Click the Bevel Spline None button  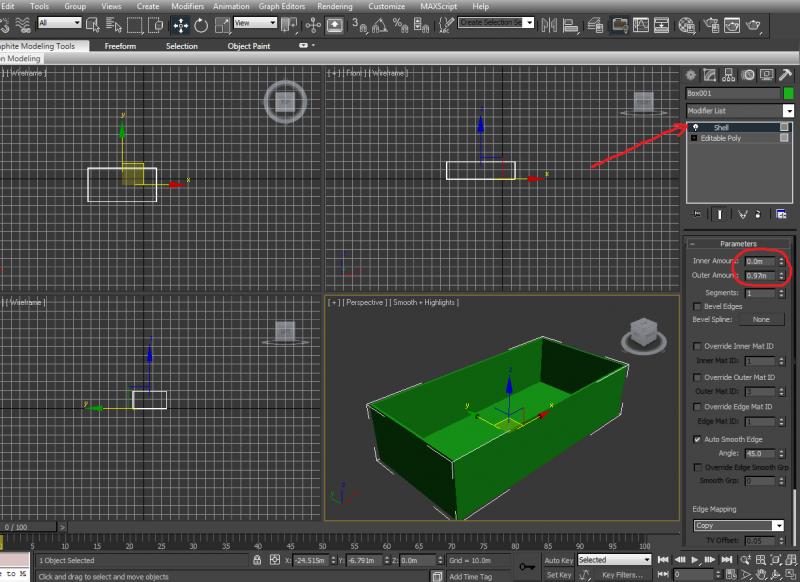[761, 320]
